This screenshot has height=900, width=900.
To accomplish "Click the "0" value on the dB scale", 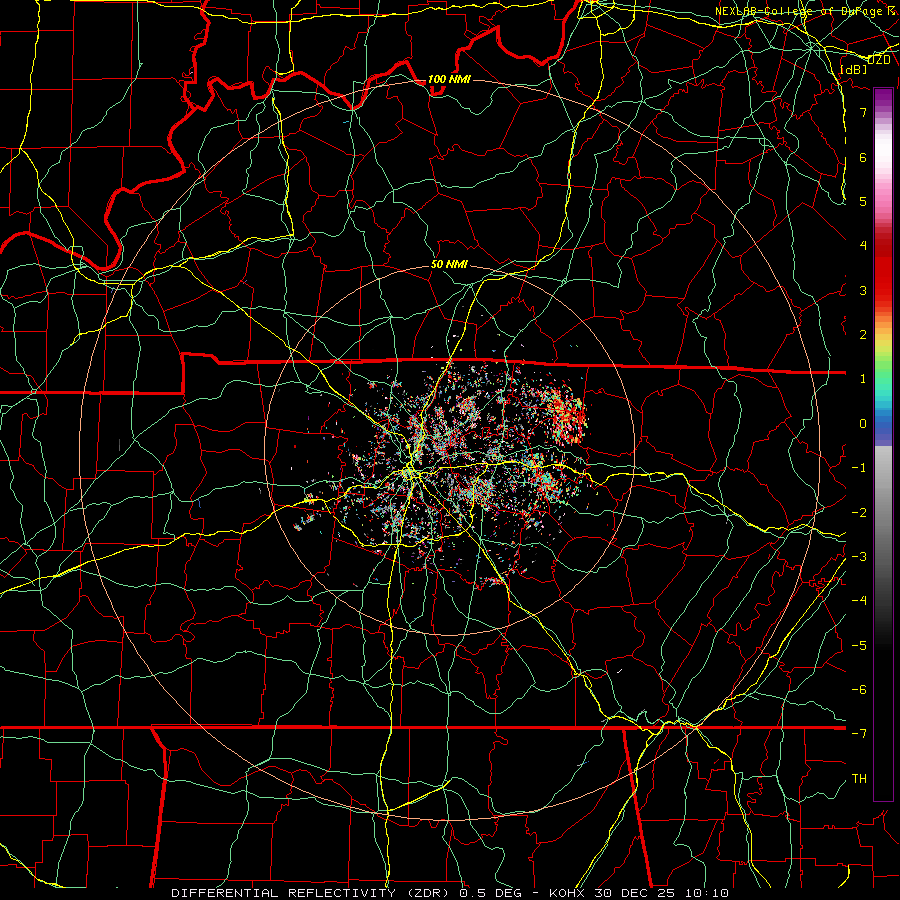I will coord(863,424).
